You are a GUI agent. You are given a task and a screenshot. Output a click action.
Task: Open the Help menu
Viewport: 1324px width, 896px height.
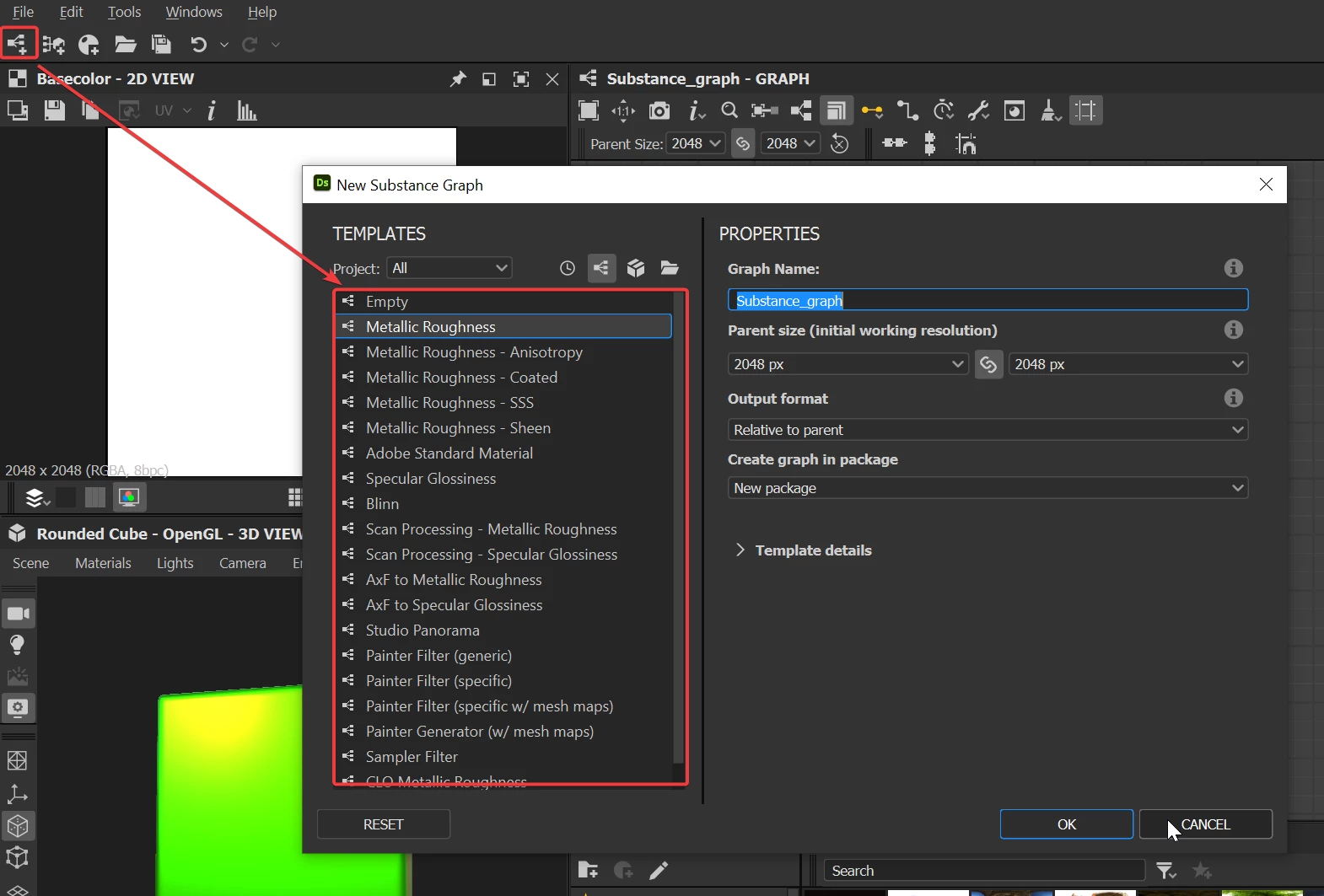pos(262,12)
